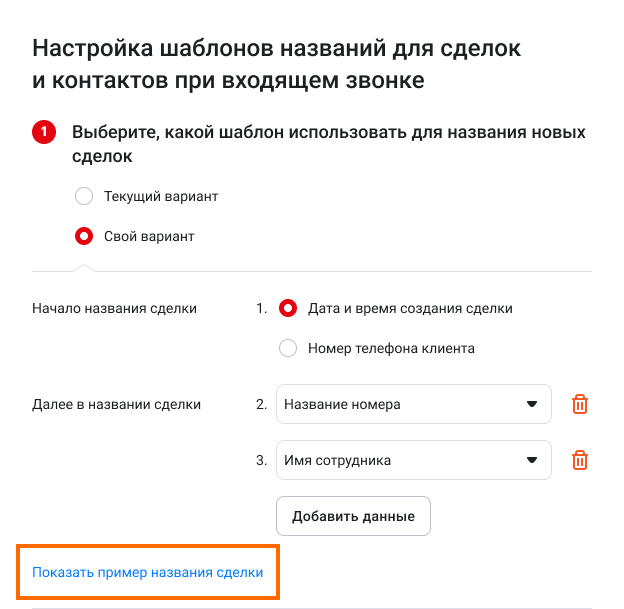Click the number "3." before second dropdown

(261, 461)
